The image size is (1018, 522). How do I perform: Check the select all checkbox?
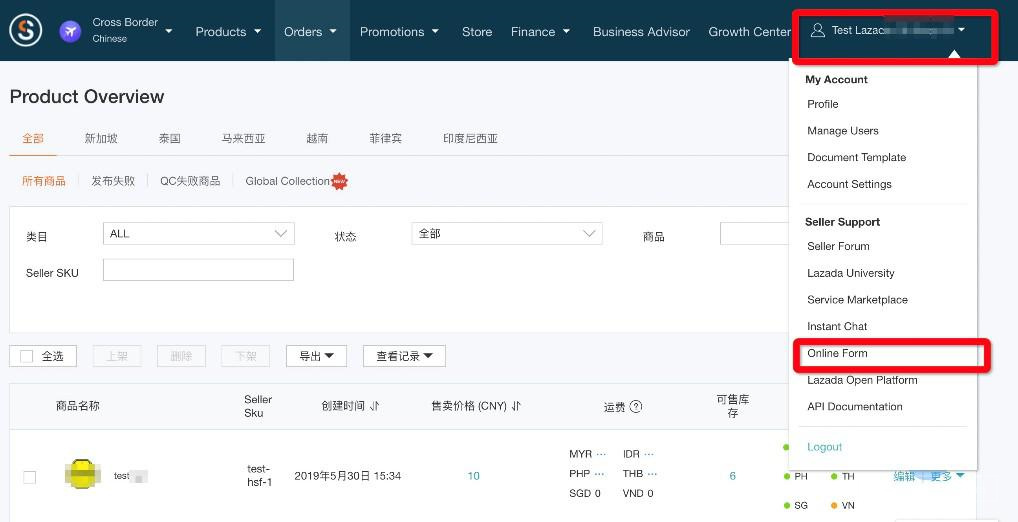click(x=27, y=356)
